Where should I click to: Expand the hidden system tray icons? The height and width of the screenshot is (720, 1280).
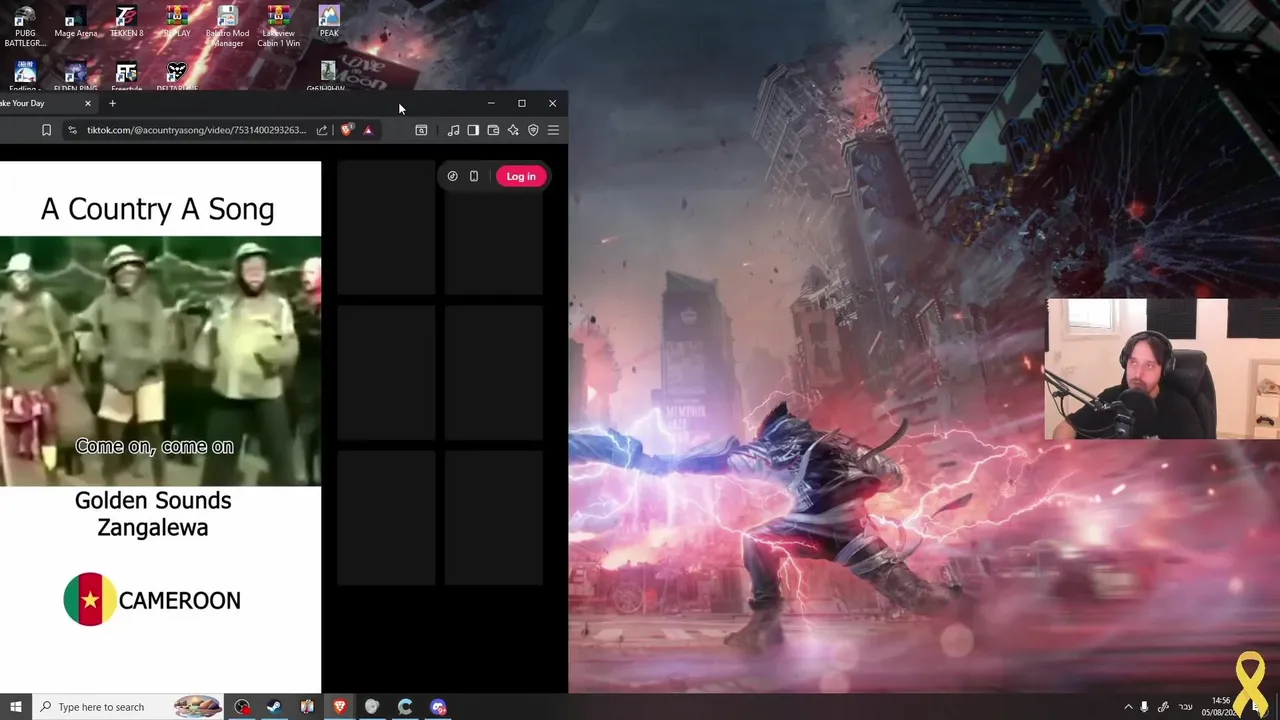pos(1128,707)
